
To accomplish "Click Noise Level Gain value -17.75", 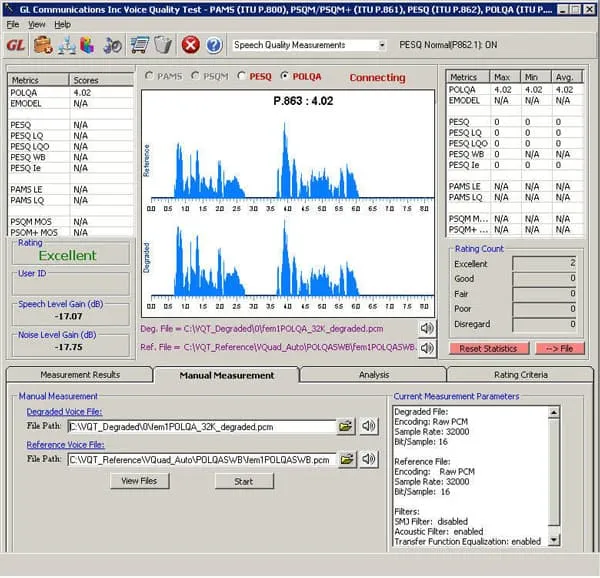I will 68,347.
